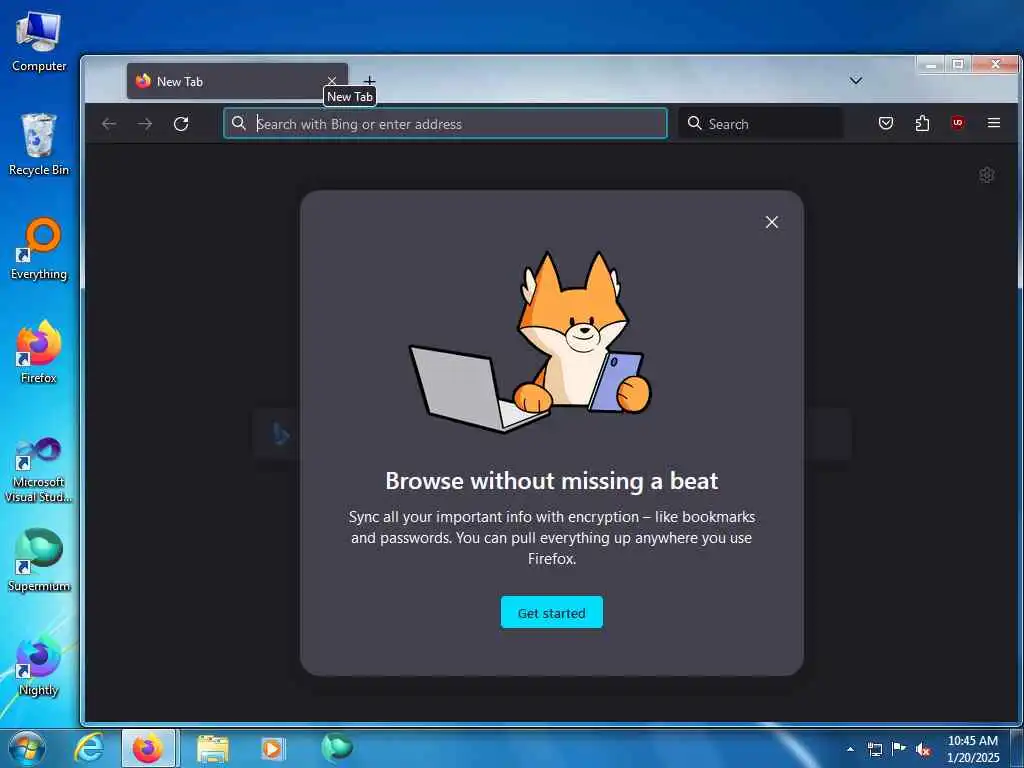Open the uBlock Origin extension icon
The width and height of the screenshot is (1024, 768).
coord(957,123)
